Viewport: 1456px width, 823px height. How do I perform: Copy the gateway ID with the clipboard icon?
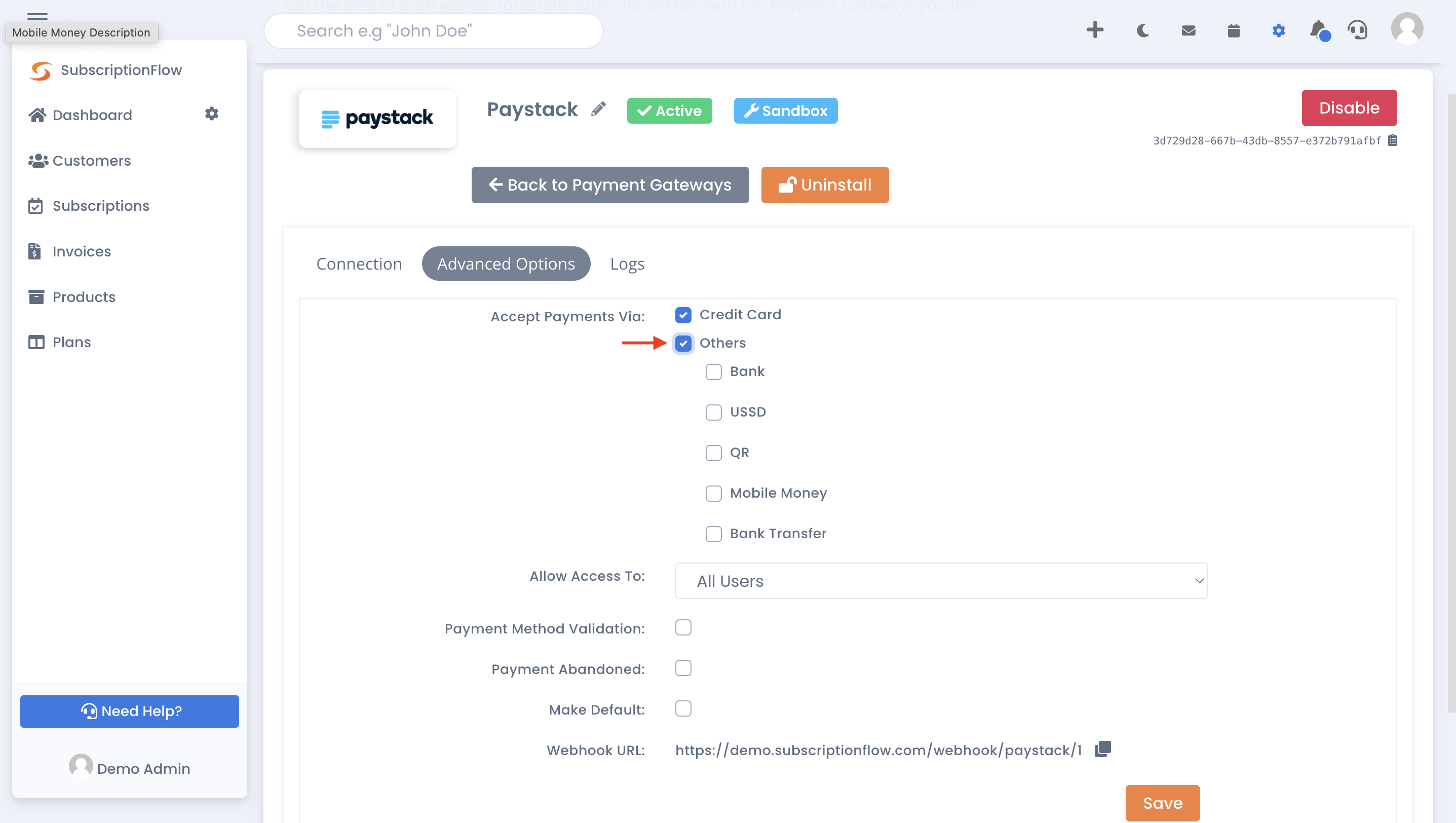point(1393,140)
